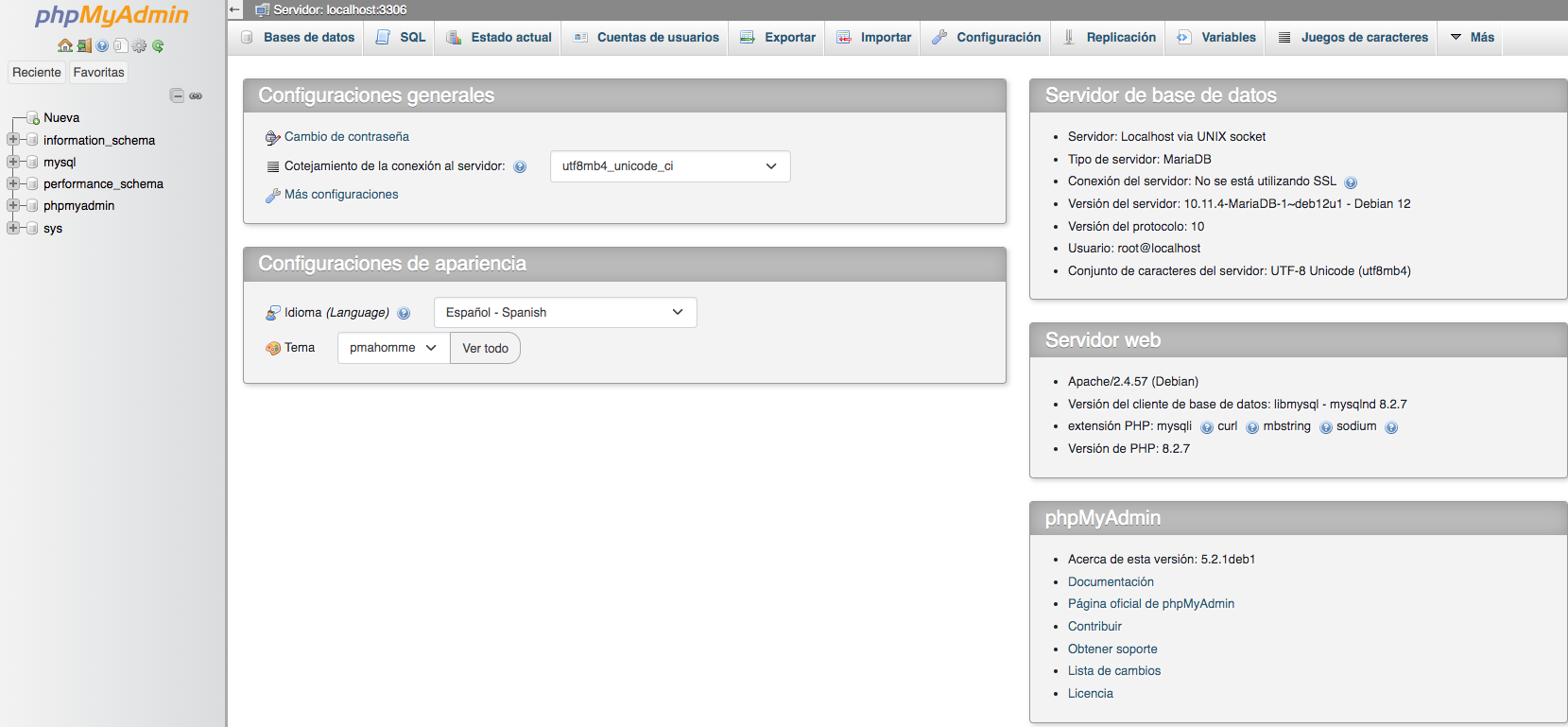Open the utf8mb4_unicode_ci collation dropdown
This screenshot has height=727, width=1568.
669,166
